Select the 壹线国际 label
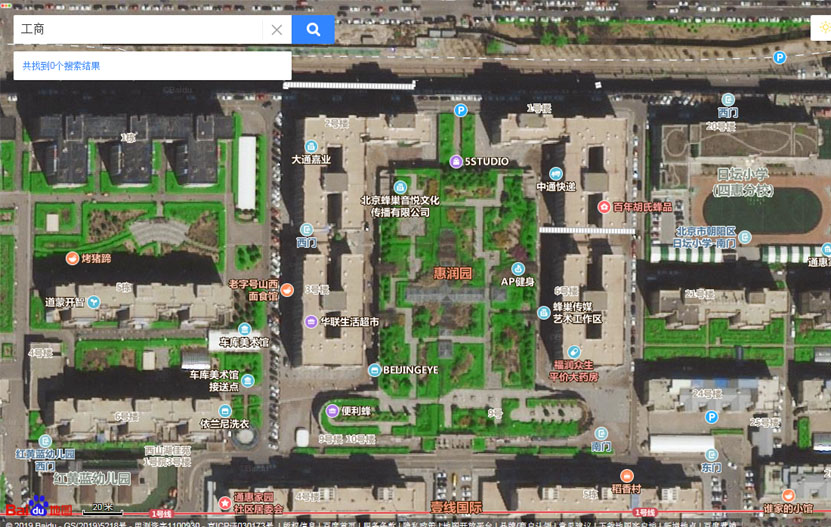Image resolution: width=831 pixels, height=527 pixels. [456, 507]
